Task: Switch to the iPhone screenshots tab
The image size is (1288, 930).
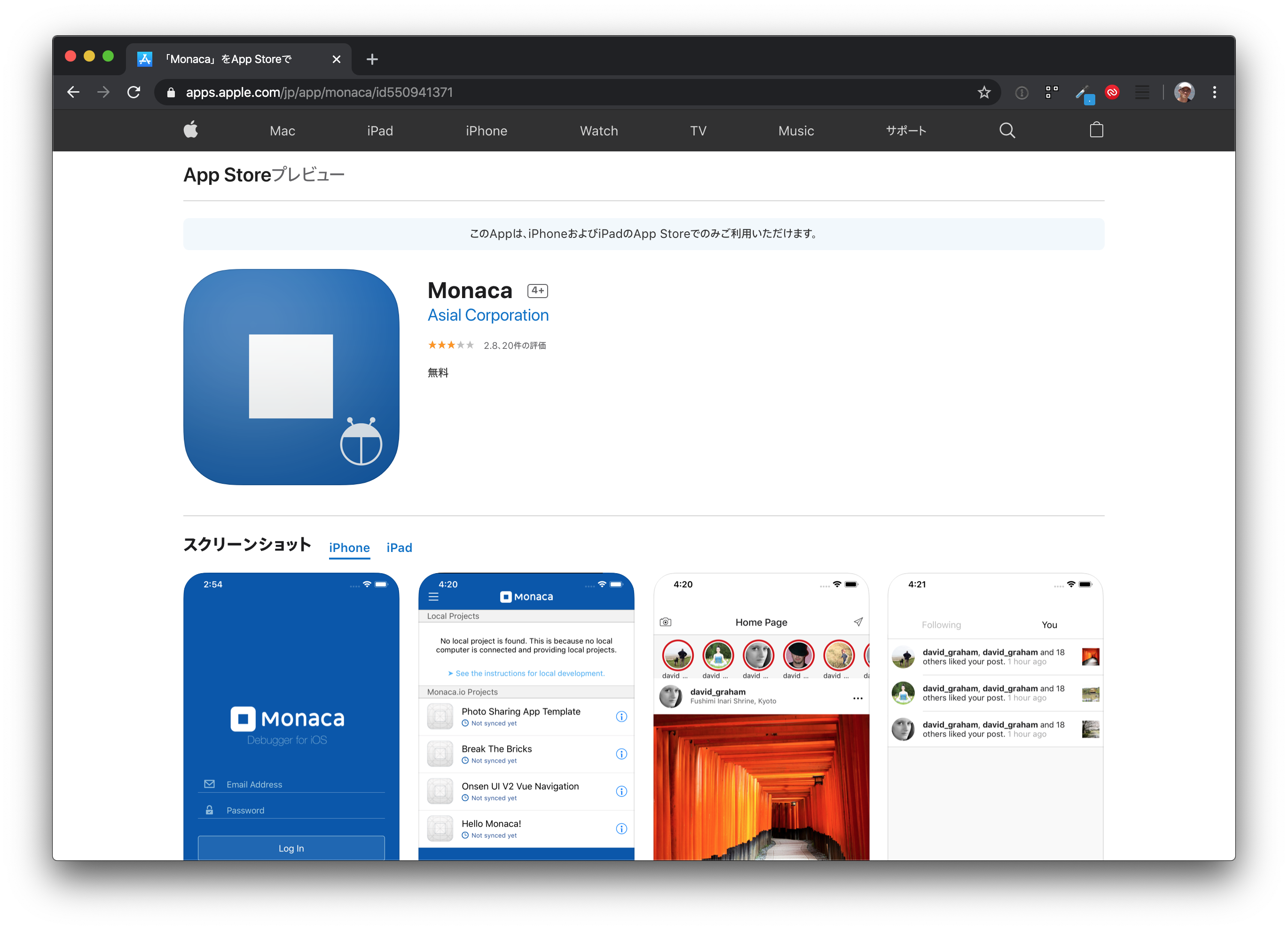Action: click(x=349, y=548)
